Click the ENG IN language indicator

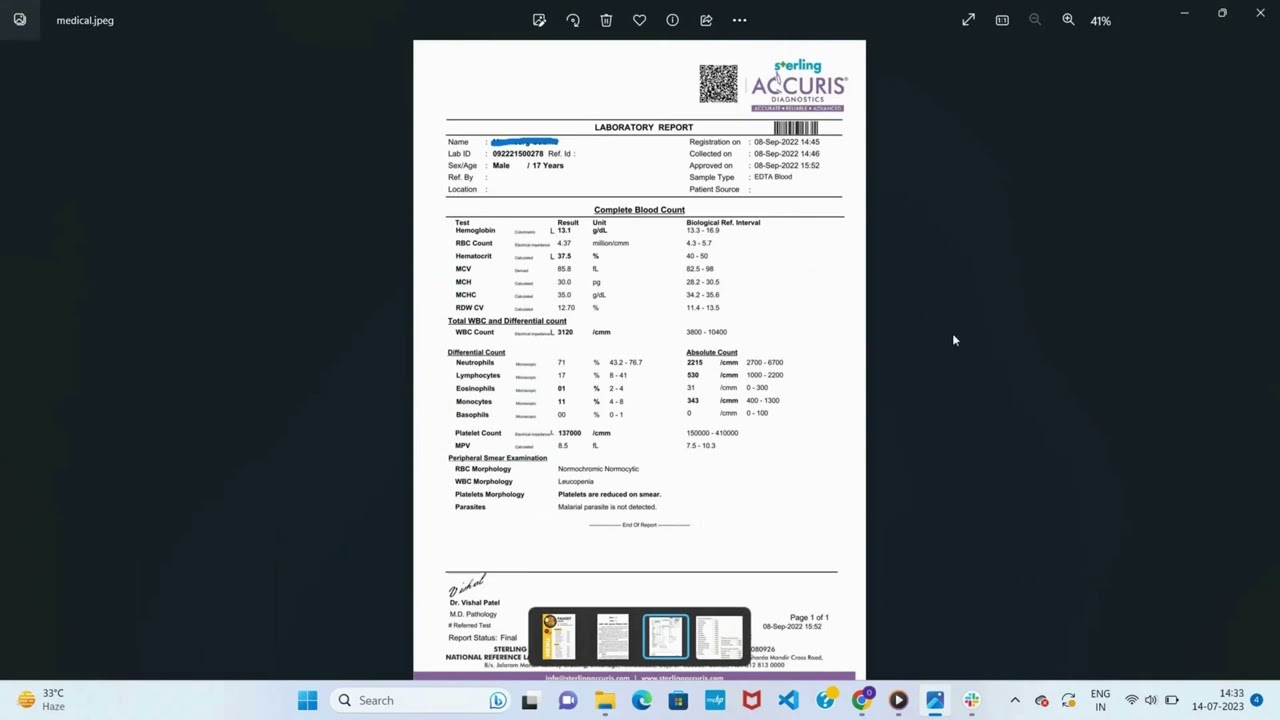point(1100,700)
